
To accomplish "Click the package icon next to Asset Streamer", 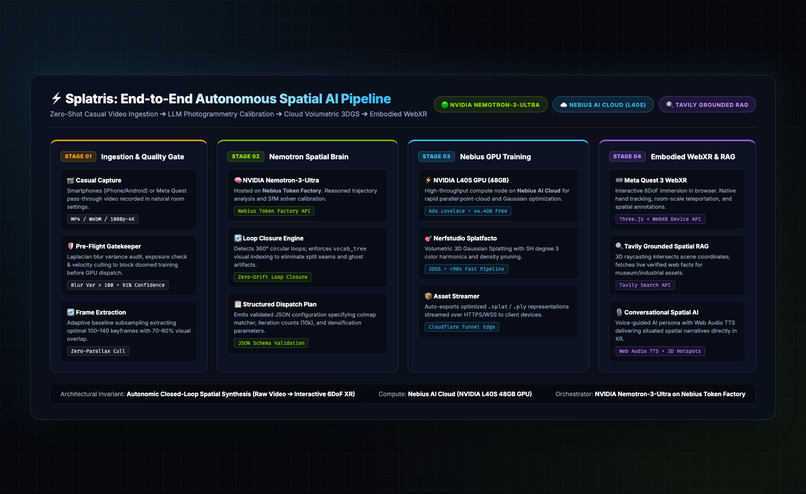I will (x=428, y=296).
